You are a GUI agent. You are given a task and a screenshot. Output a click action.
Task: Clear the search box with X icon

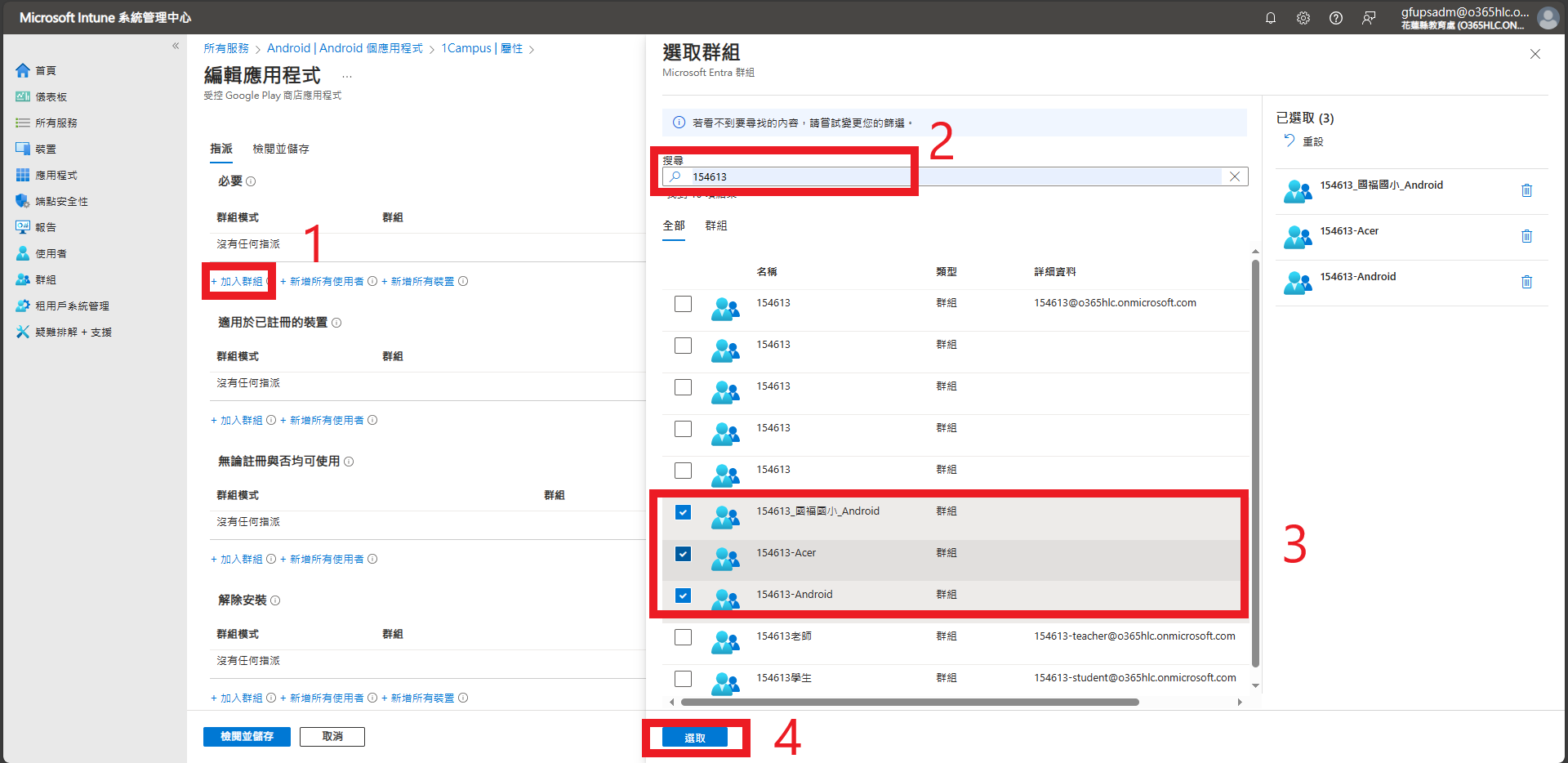(x=1235, y=176)
